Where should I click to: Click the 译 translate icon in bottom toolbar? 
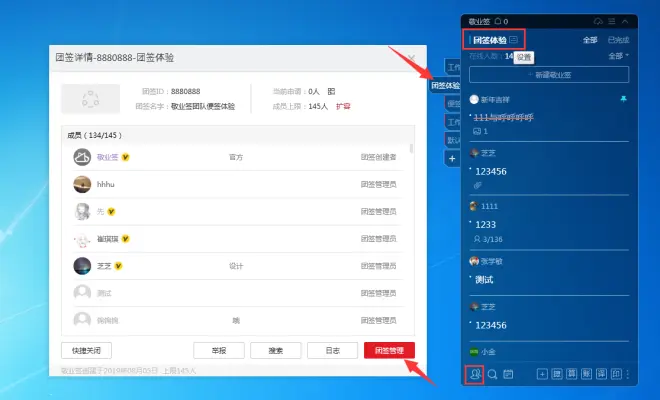pyautogui.click(x=601, y=374)
